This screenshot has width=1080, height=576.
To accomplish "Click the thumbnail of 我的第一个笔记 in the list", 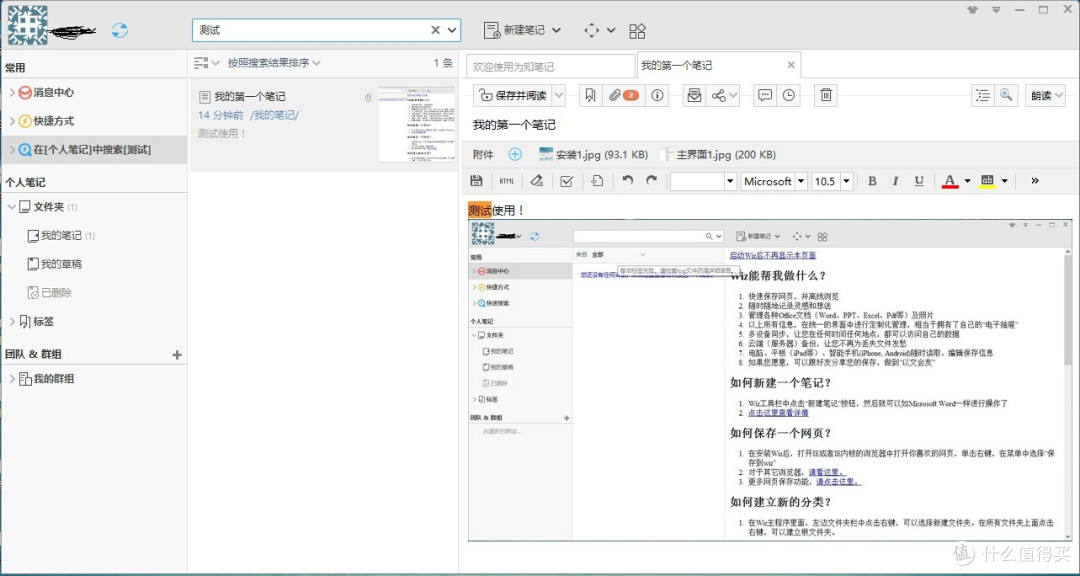I will pyautogui.click(x=416, y=125).
